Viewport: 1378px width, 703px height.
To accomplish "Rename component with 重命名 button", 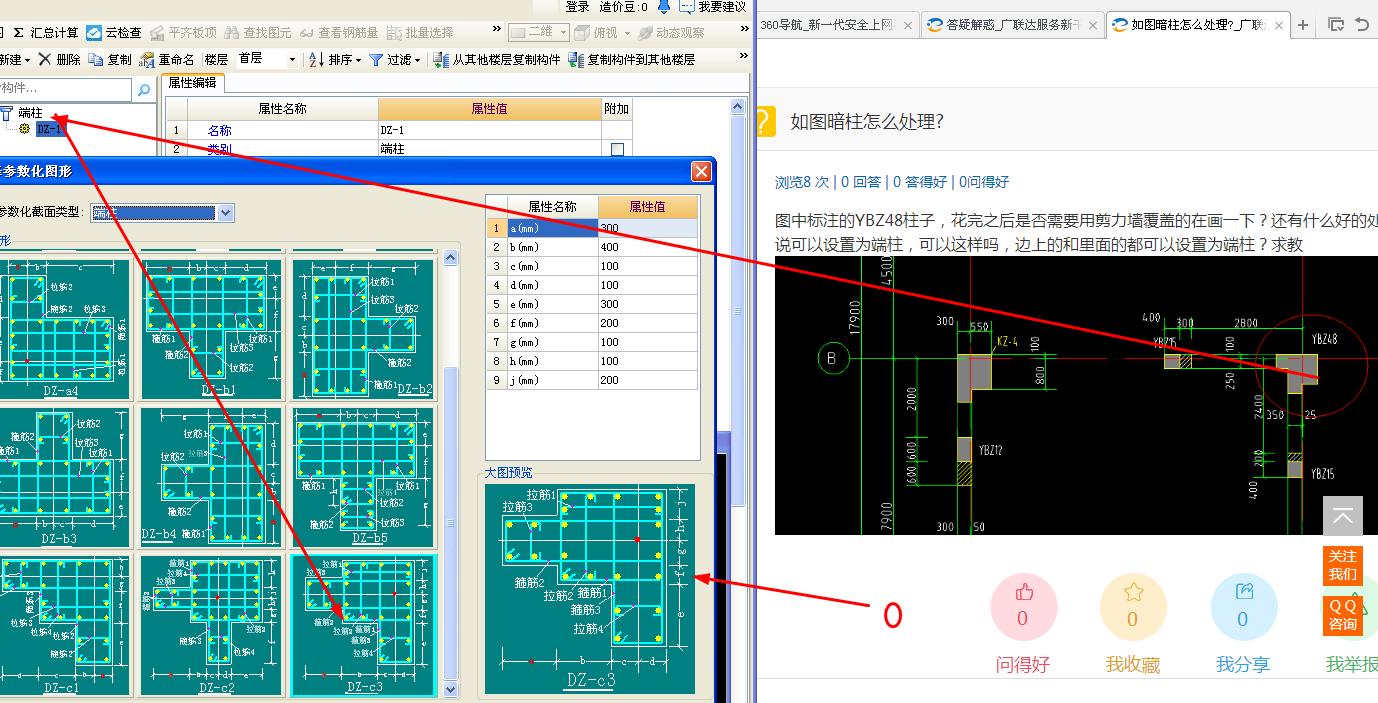I will click(x=167, y=60).
